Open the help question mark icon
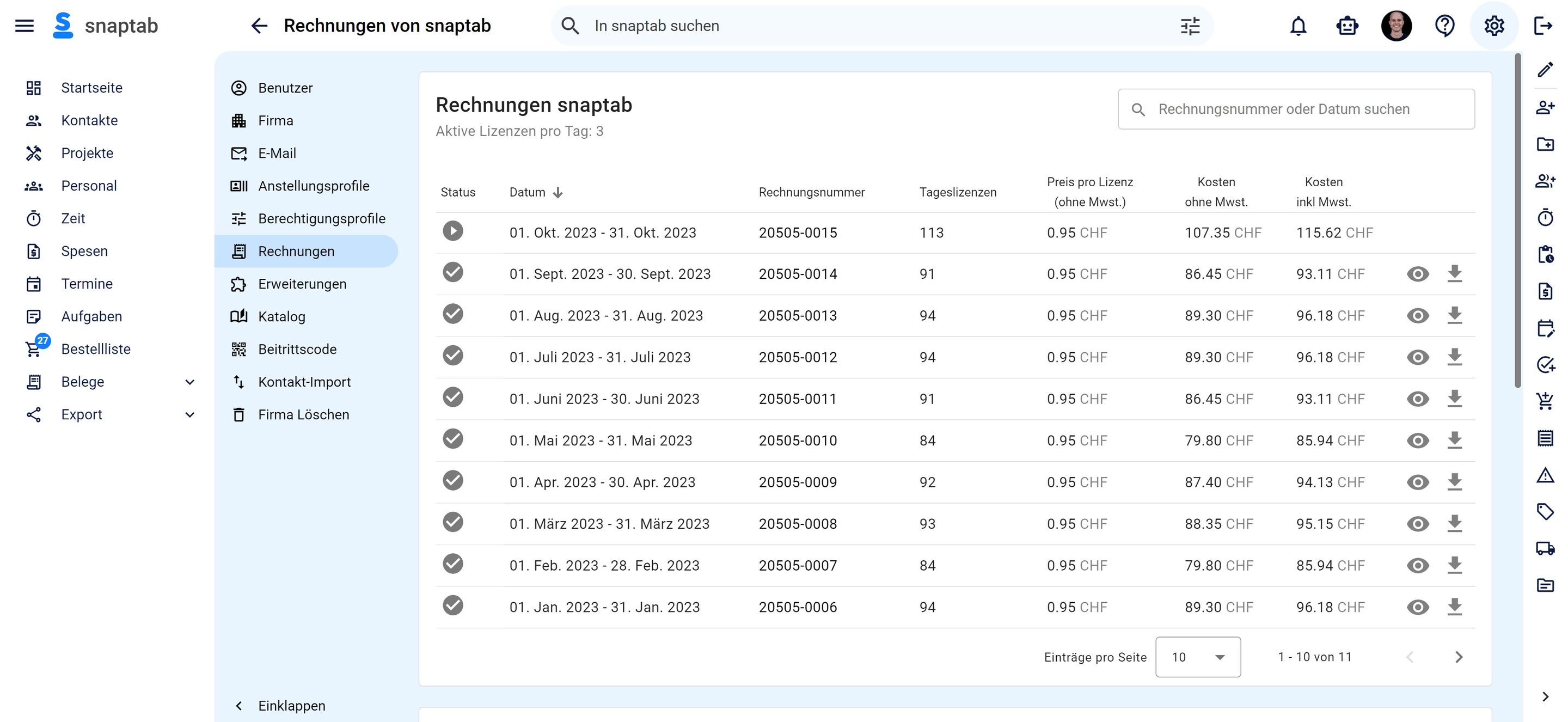 (x=1445, y=26)
